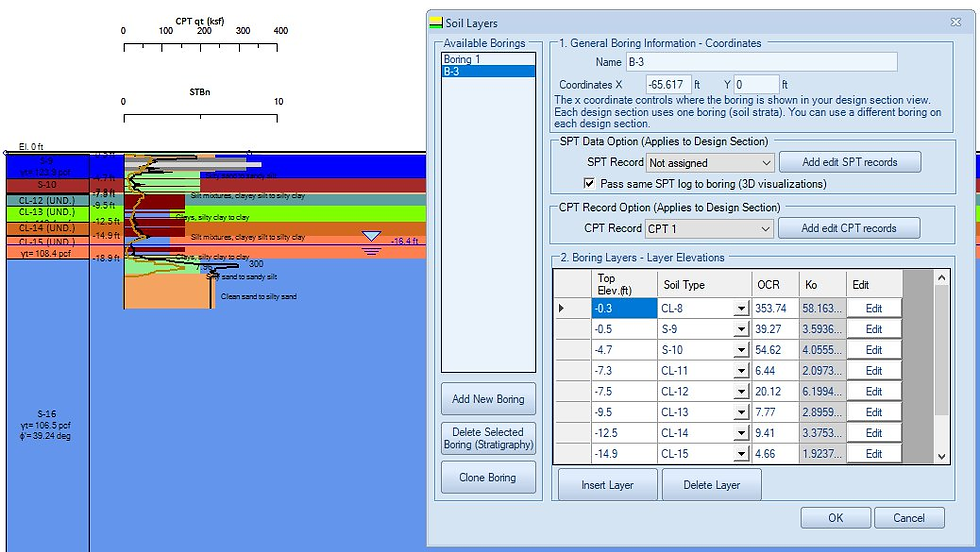The height and width of the screenshot is (552, 980).
Task: Expand Soil Type dropdown for CL-8 row
Action: [x=741, y=309]
